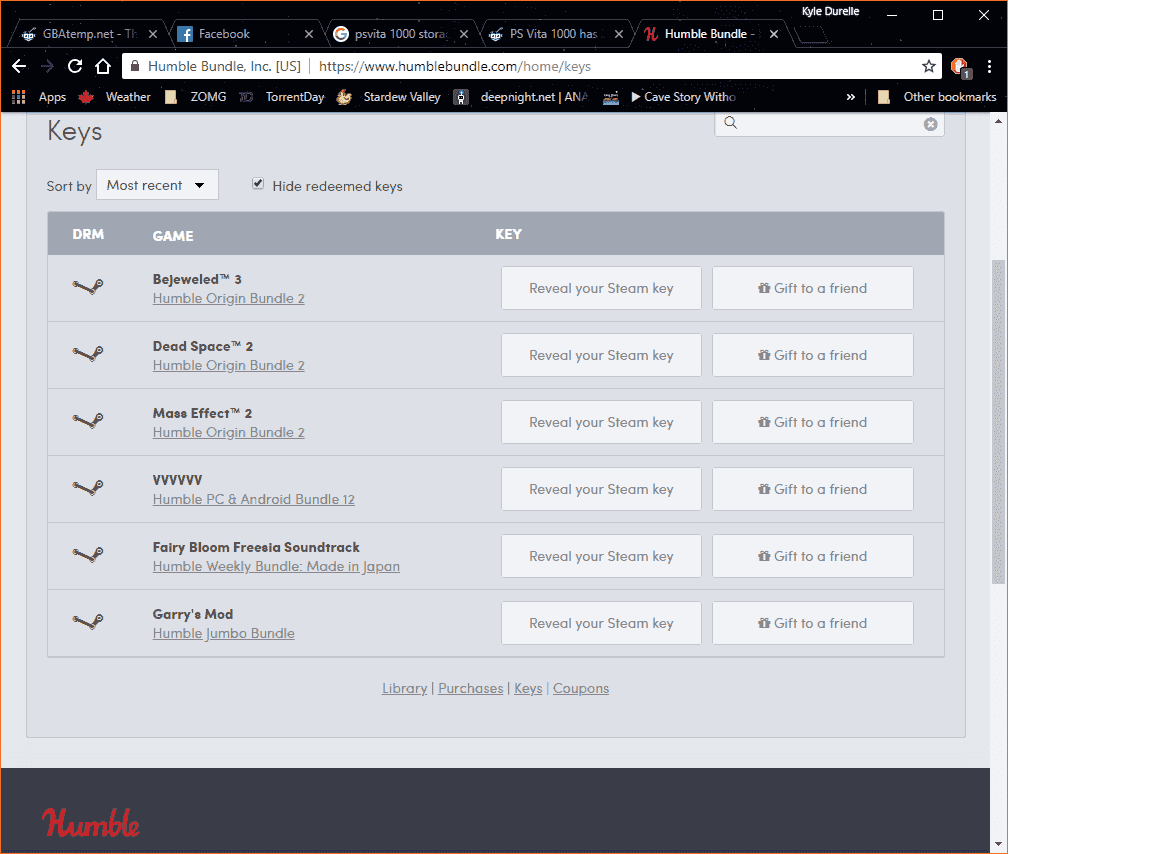1152x854 pixels.
Task: Reveal Steam key for Dead Space 2
Action: coord(601,355)
